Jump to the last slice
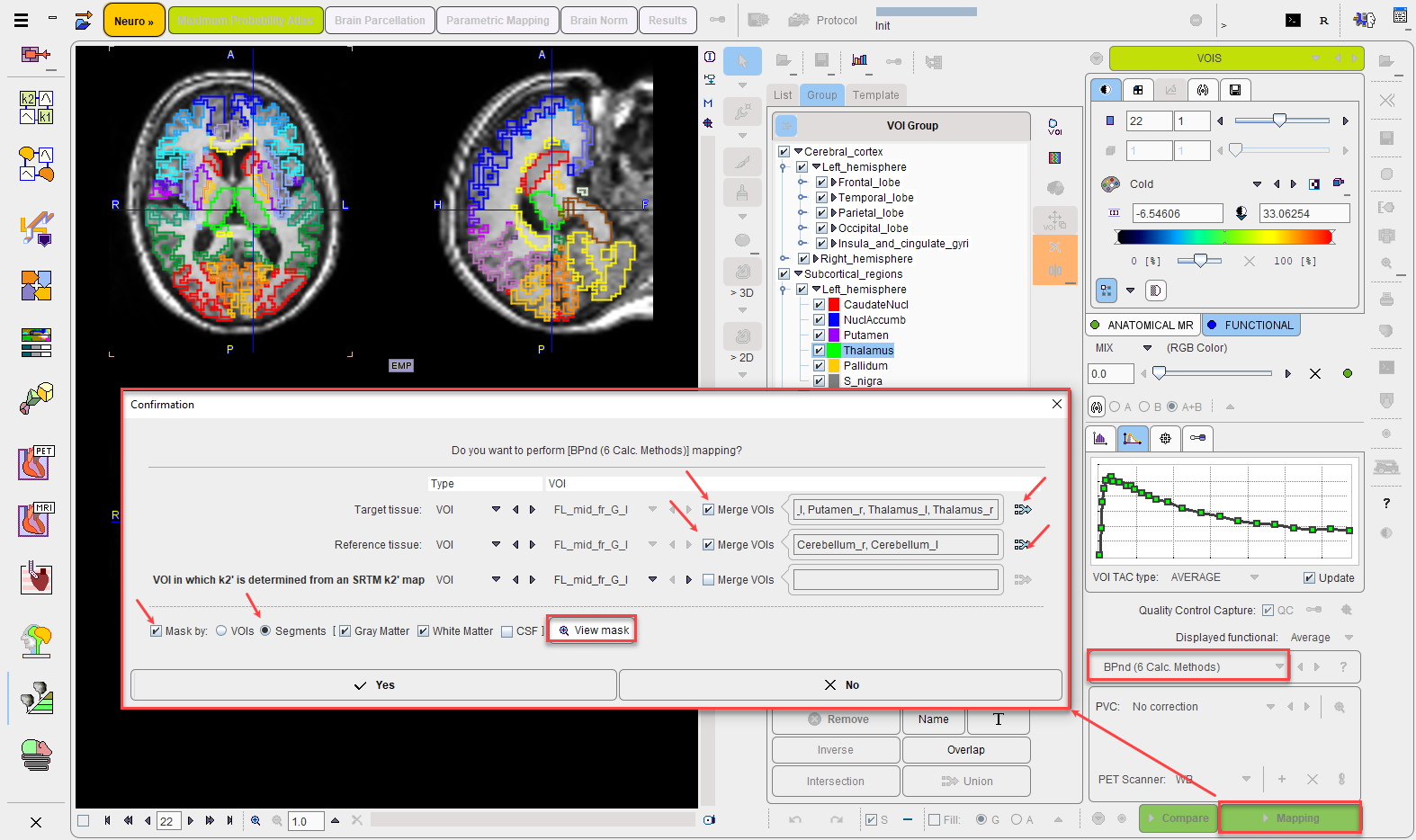The width and height of the screenshot is (1416, 840). tap(229, 820)
